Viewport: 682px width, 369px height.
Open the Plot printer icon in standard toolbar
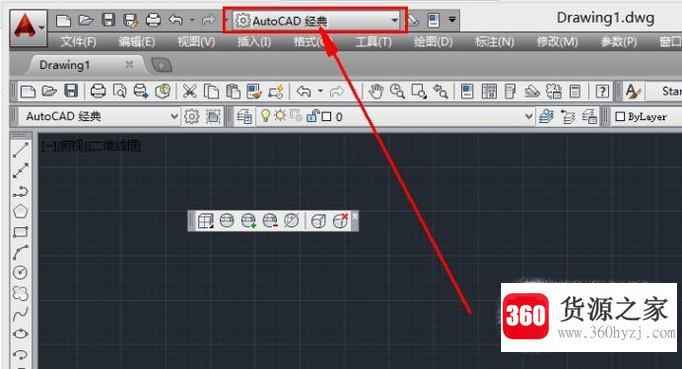tap(98, 91)
